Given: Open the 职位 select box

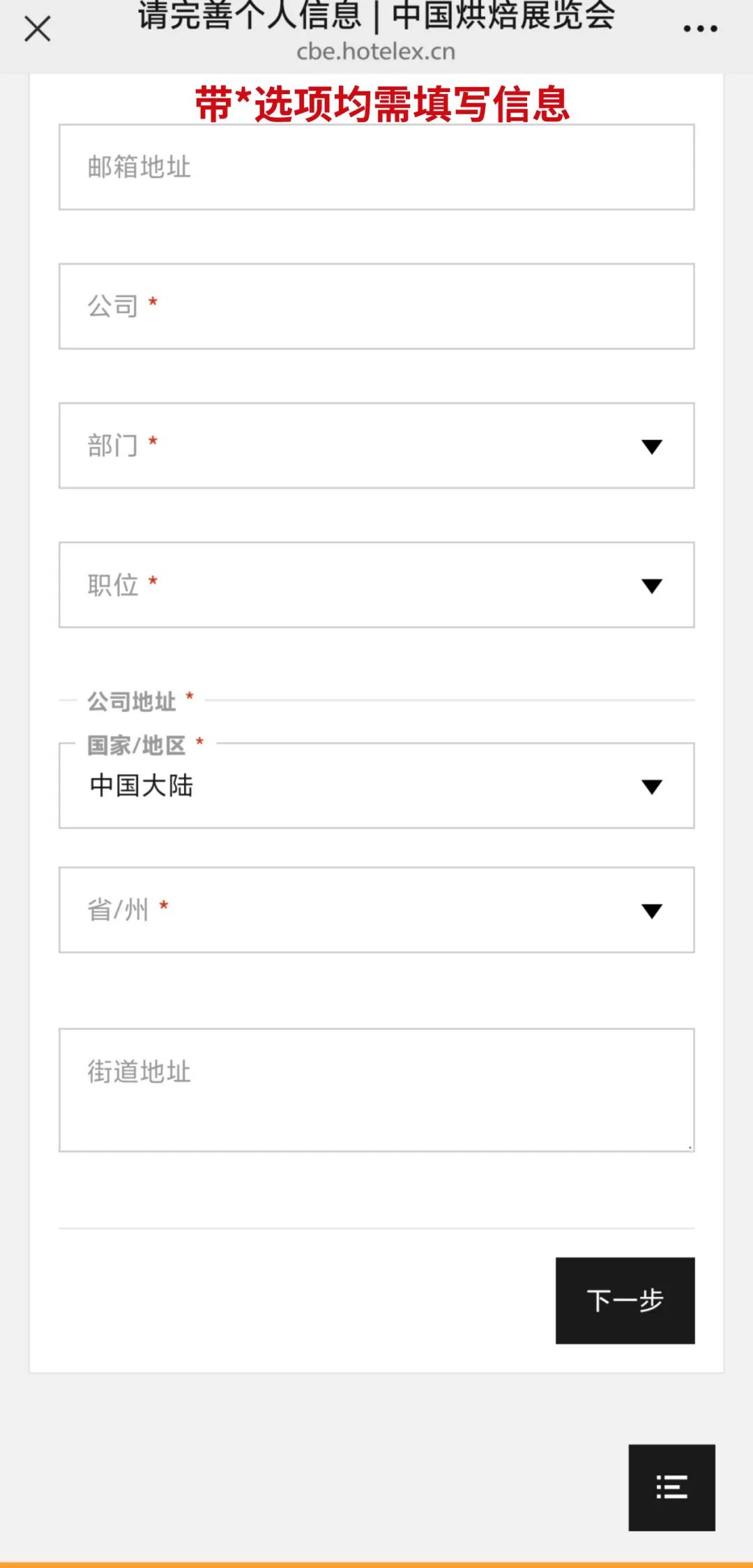Looking at the screenshot, I should coord(349,586).
